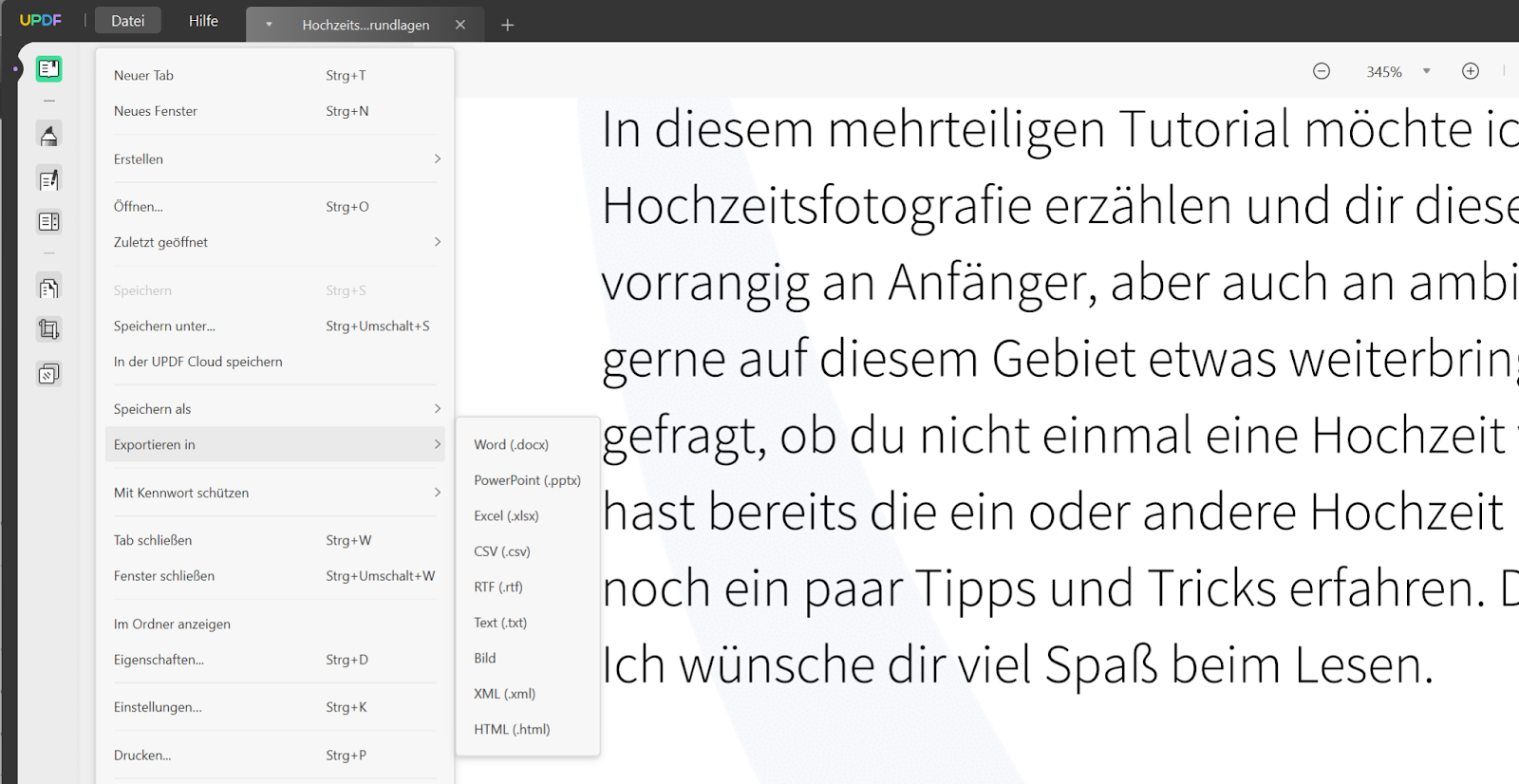Select the Crop pages sidebar tool

(x=49, y=329)
